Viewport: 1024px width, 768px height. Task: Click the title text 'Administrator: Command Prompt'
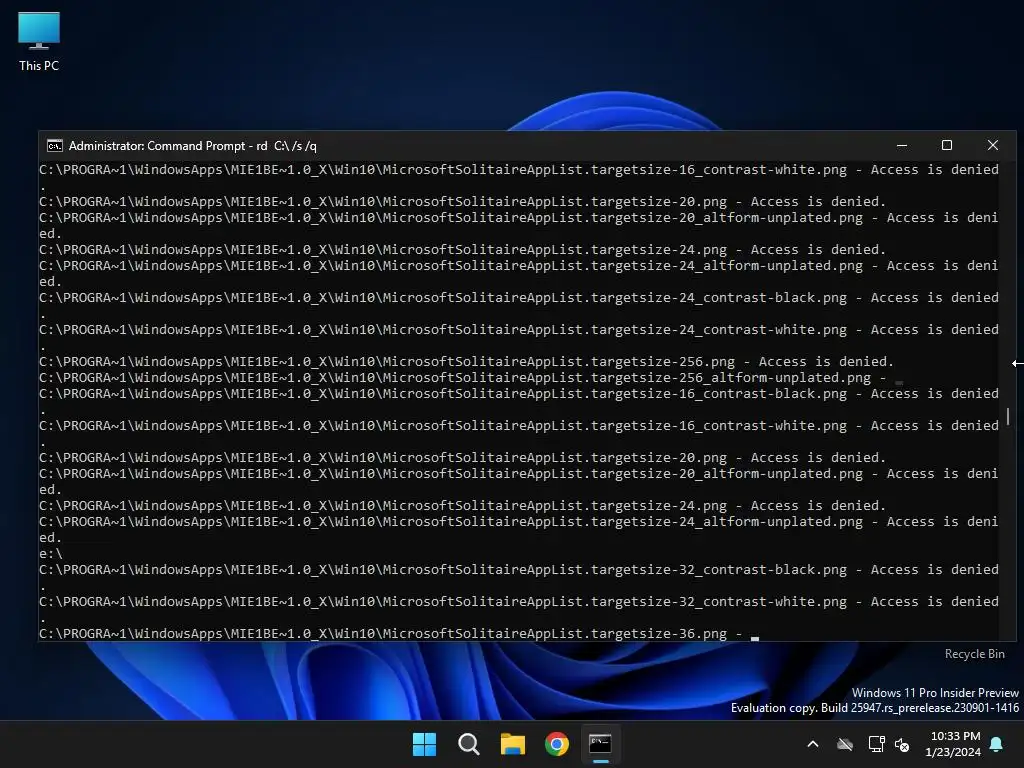click(157, 146)
